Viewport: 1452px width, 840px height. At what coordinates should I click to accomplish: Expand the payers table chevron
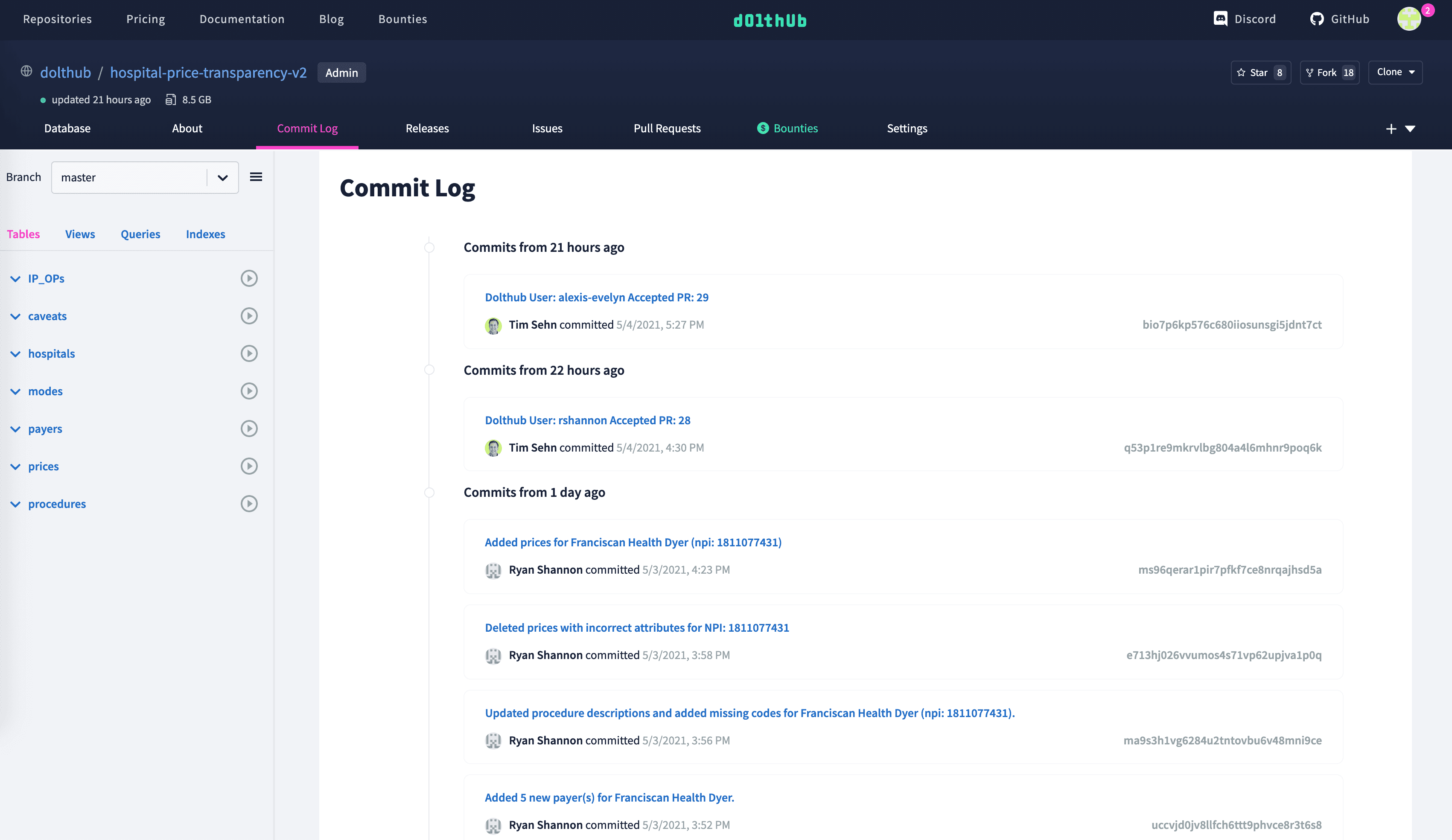tap(15, 429)
